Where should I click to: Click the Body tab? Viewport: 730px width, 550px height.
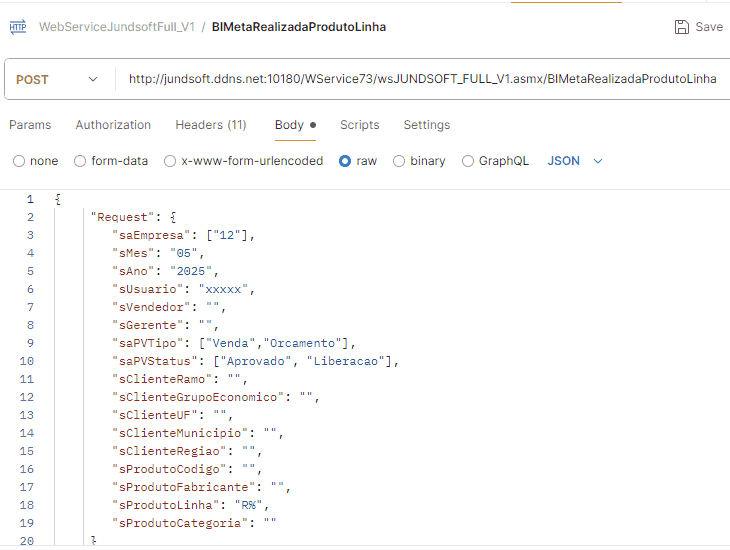tap(289, 125)
